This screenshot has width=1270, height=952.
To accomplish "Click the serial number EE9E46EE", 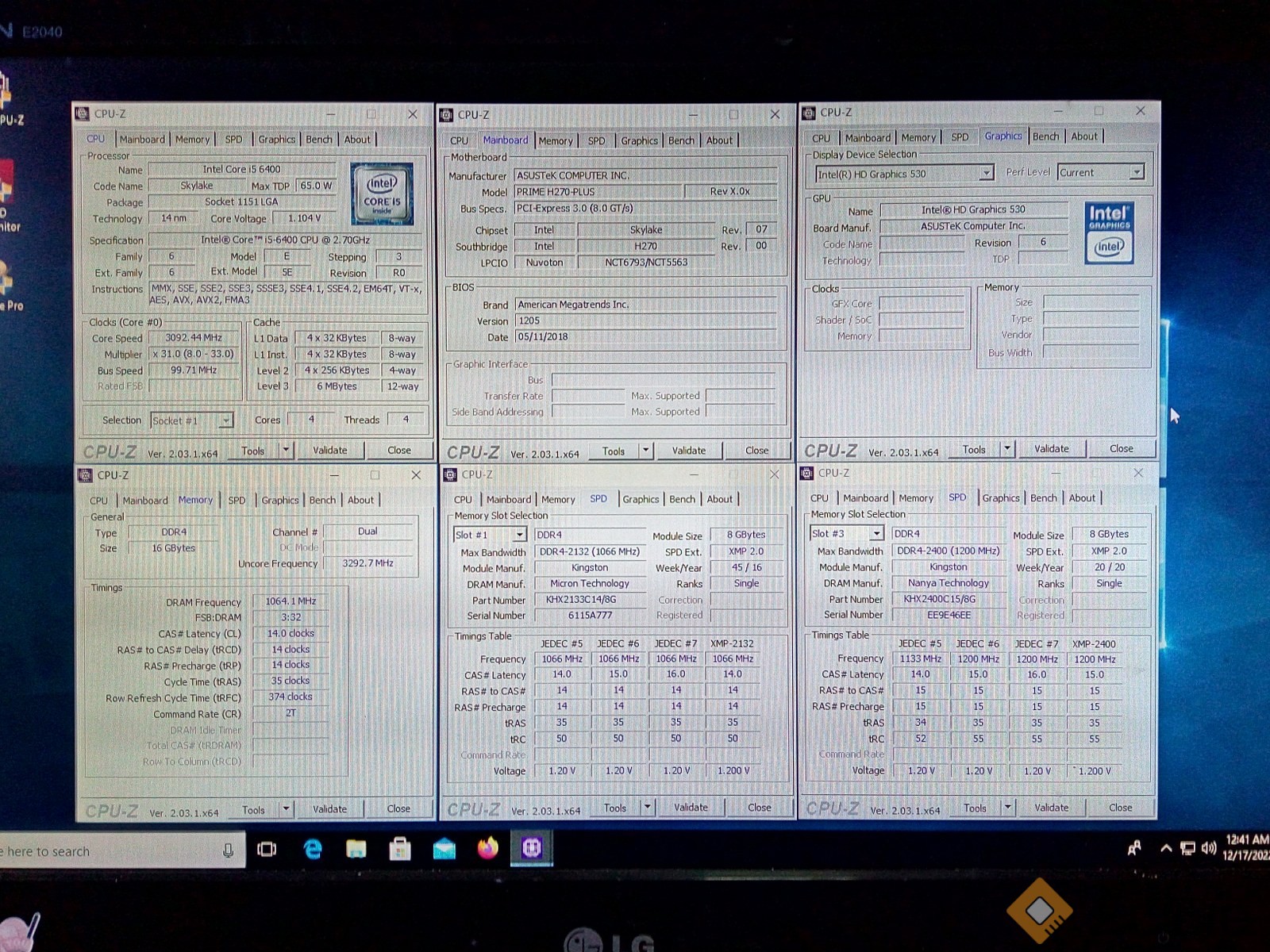I will (949, 615).
